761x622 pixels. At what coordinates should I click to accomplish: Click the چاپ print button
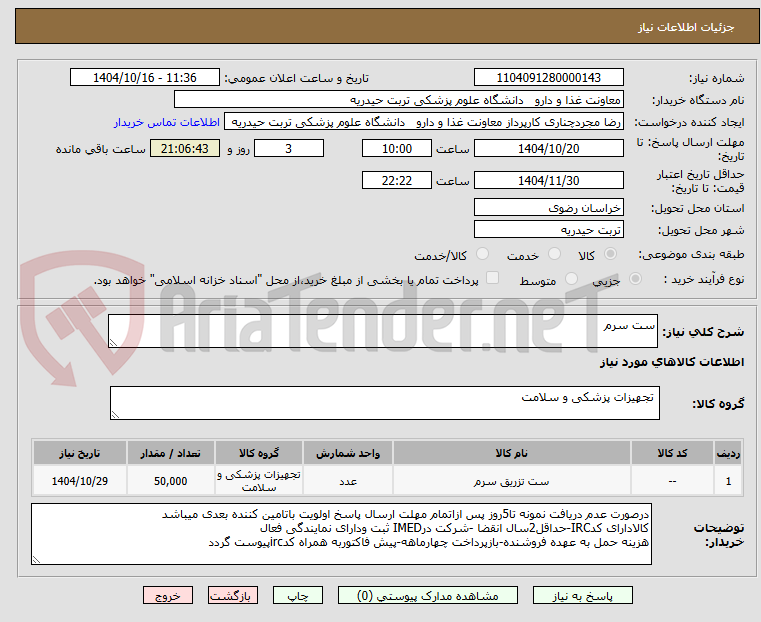tap(298, 595)
